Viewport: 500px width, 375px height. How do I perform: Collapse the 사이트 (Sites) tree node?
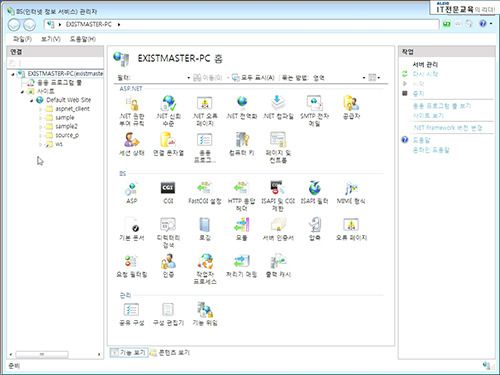pyautogui.click(x=22, y=92)
